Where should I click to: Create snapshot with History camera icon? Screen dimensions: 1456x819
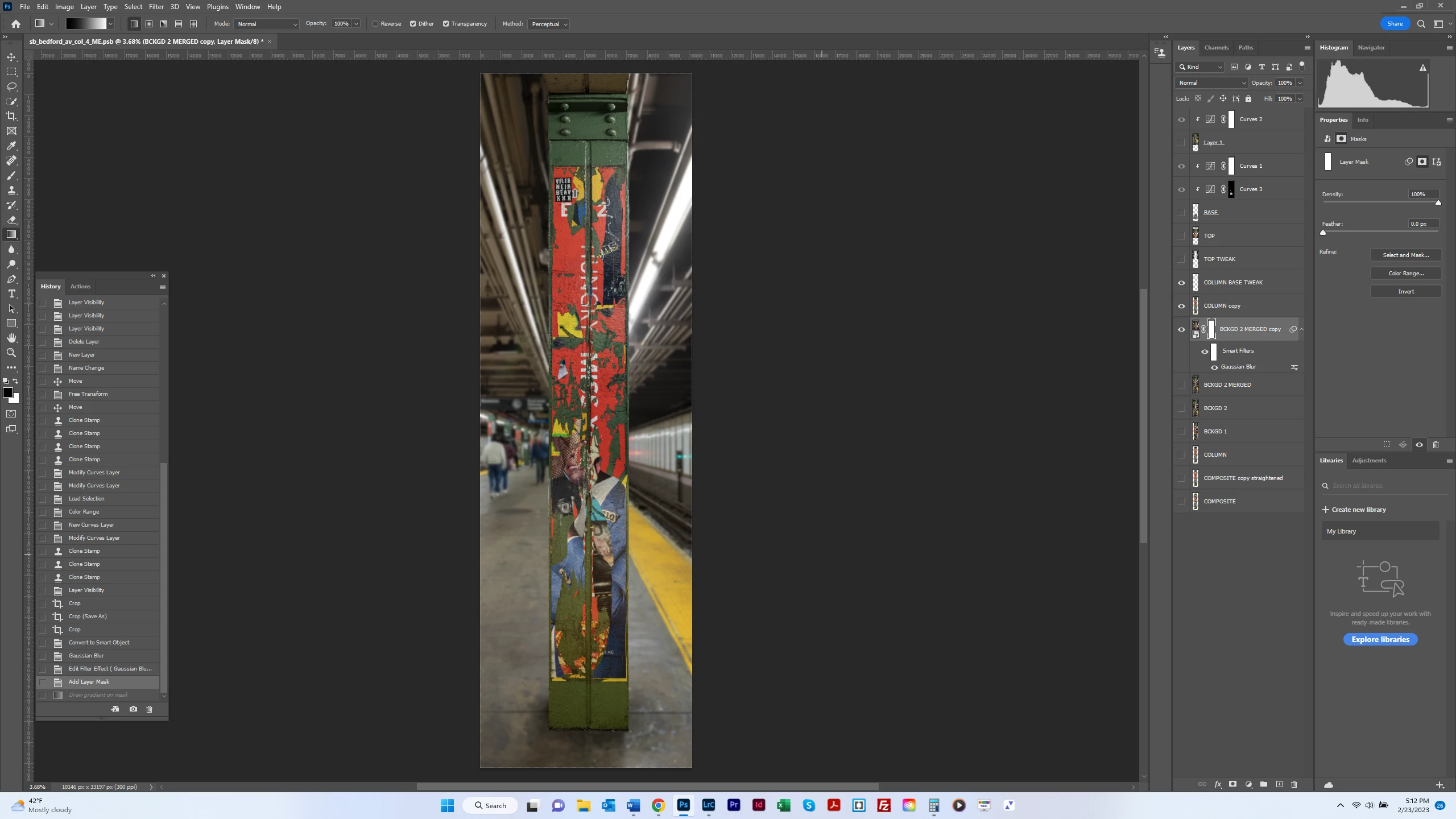pos(133,709)
